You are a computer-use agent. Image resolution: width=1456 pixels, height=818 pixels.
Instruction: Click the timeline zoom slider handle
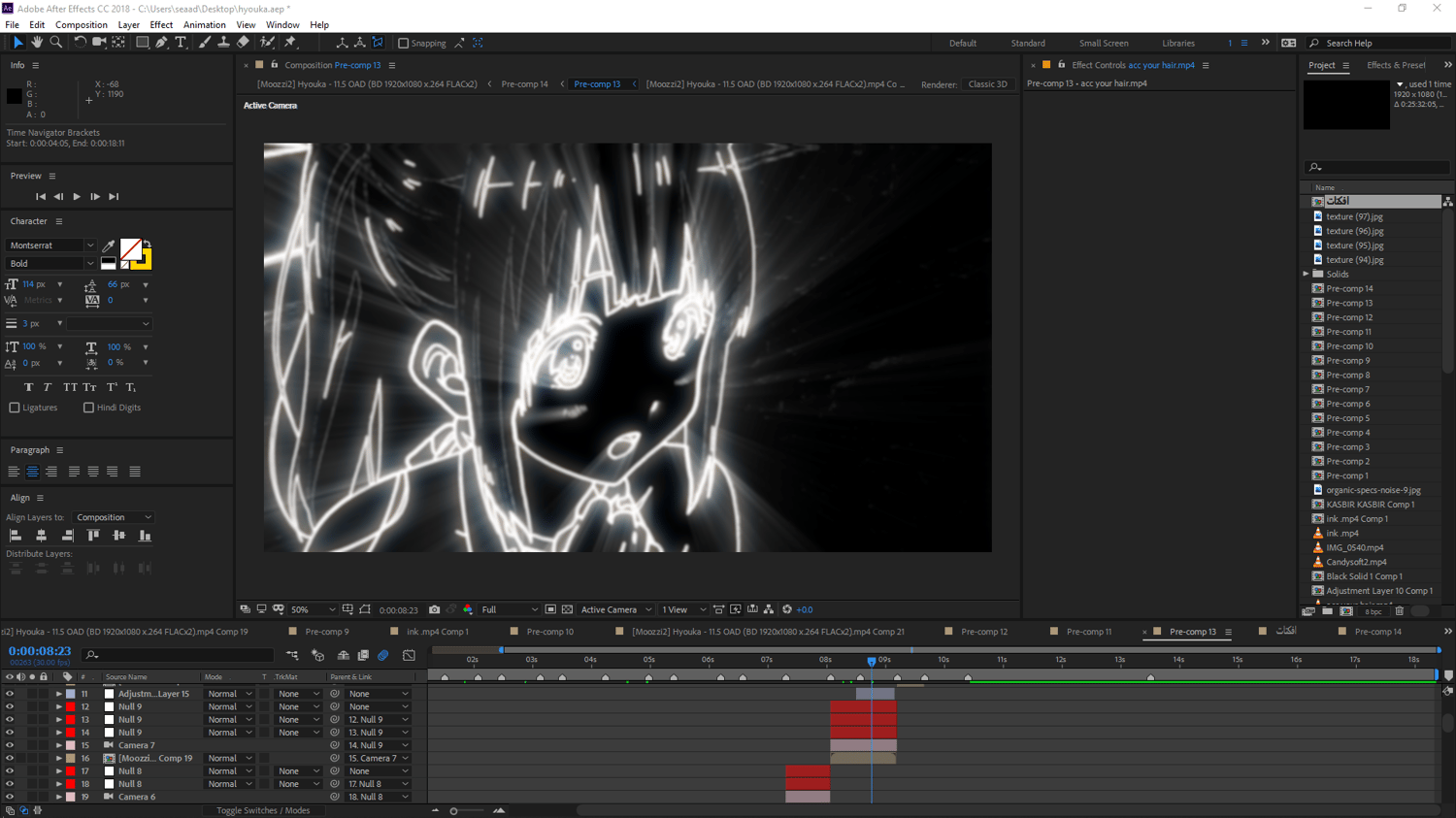pyautogui.click(x=453, y=811)
